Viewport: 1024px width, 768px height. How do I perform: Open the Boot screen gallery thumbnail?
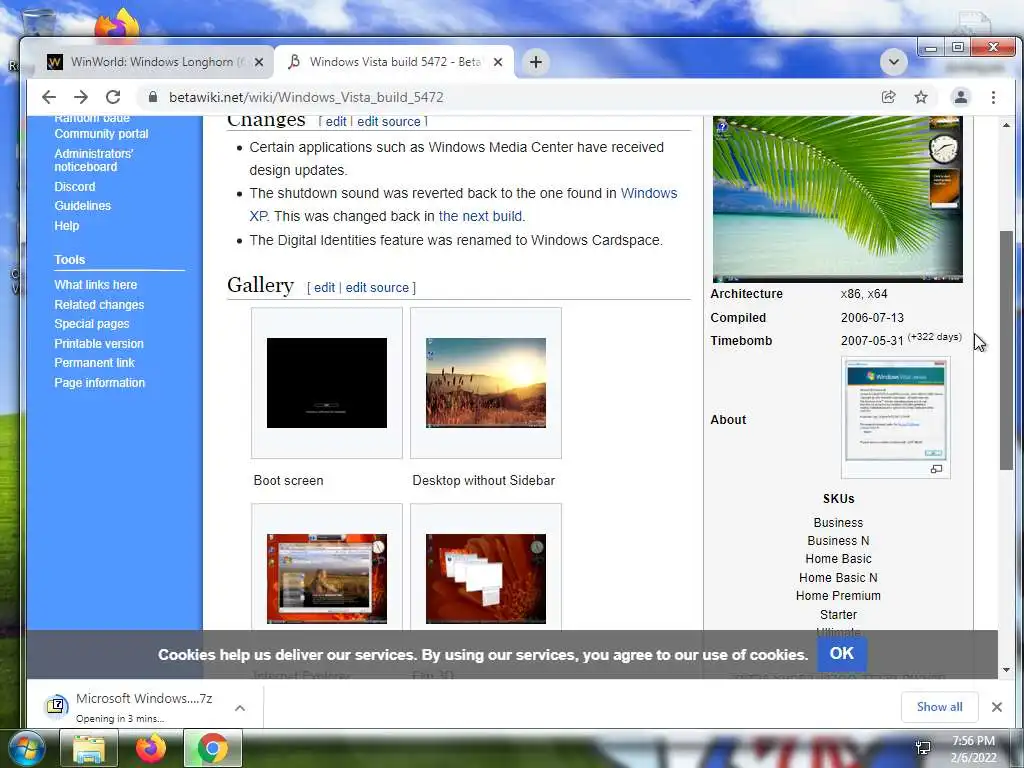coord(327,383)
